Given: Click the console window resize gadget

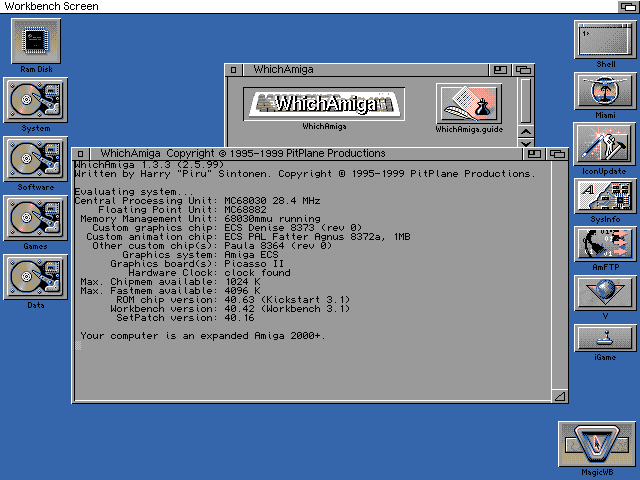Looking at the screenshot, I should tap(560, 396).
